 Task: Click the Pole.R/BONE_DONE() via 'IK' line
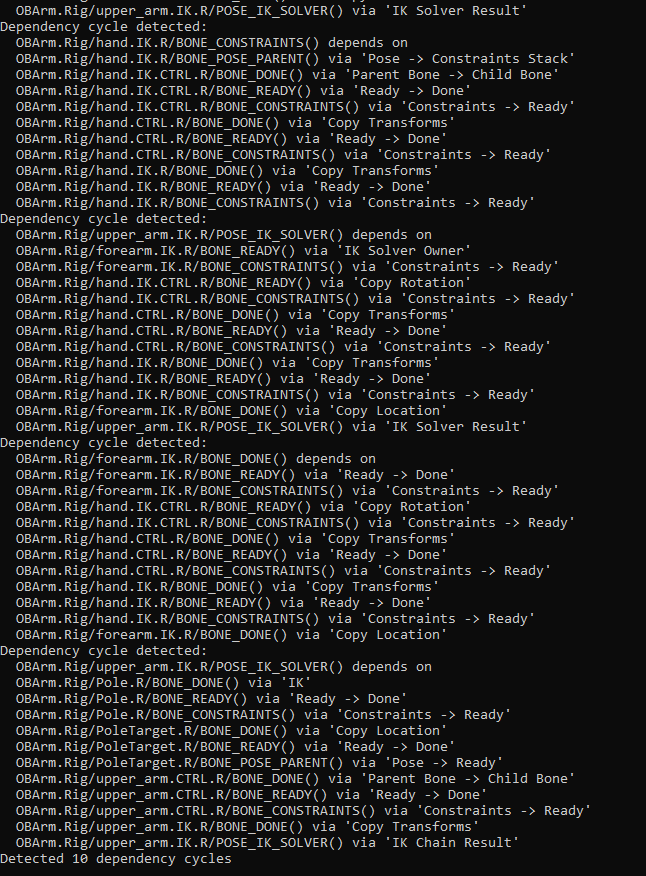(164, 683)
